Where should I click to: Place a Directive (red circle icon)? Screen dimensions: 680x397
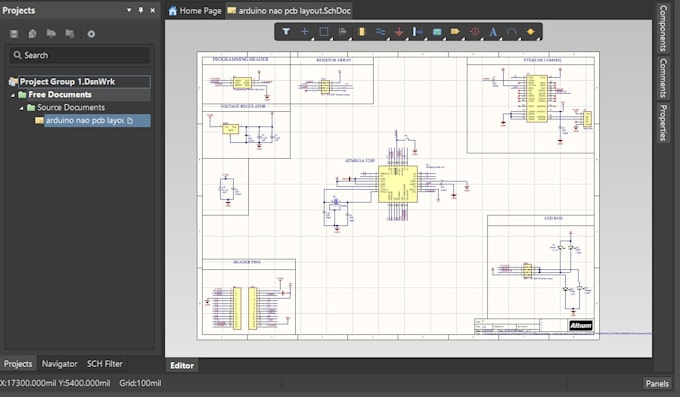tap(474, 32)
